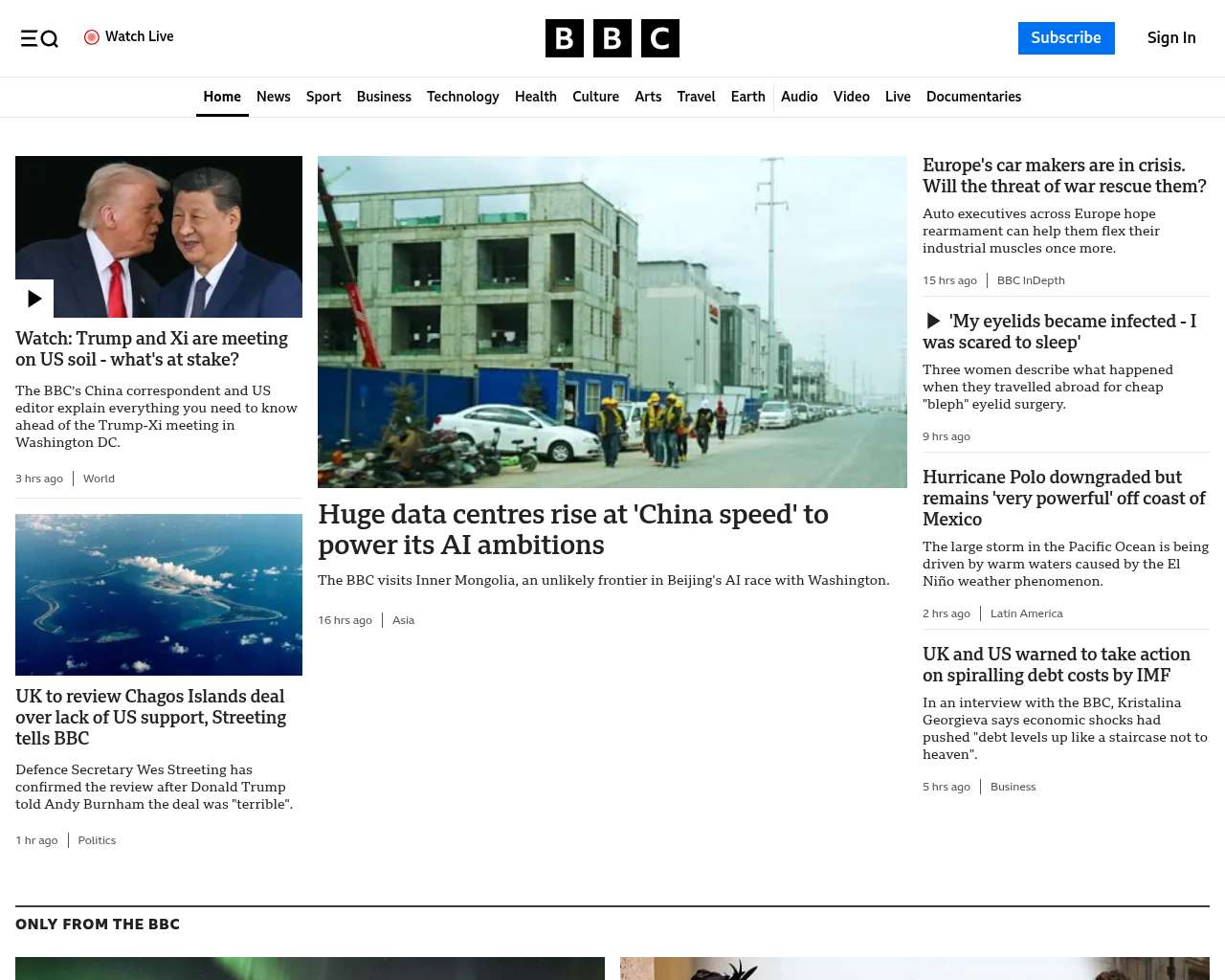Open the data centres construction photo
The height and width of the screenshot is (980, 1225).
coord(612,322)
